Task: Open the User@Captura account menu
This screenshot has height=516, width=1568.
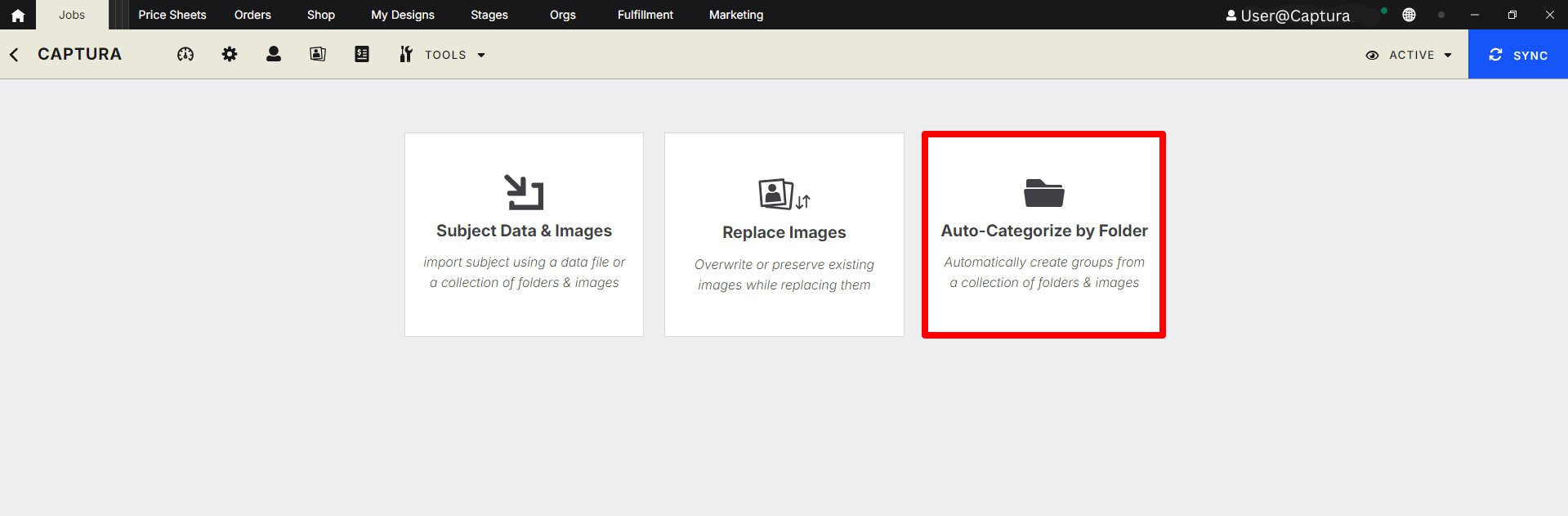Action: point(1288,16)
